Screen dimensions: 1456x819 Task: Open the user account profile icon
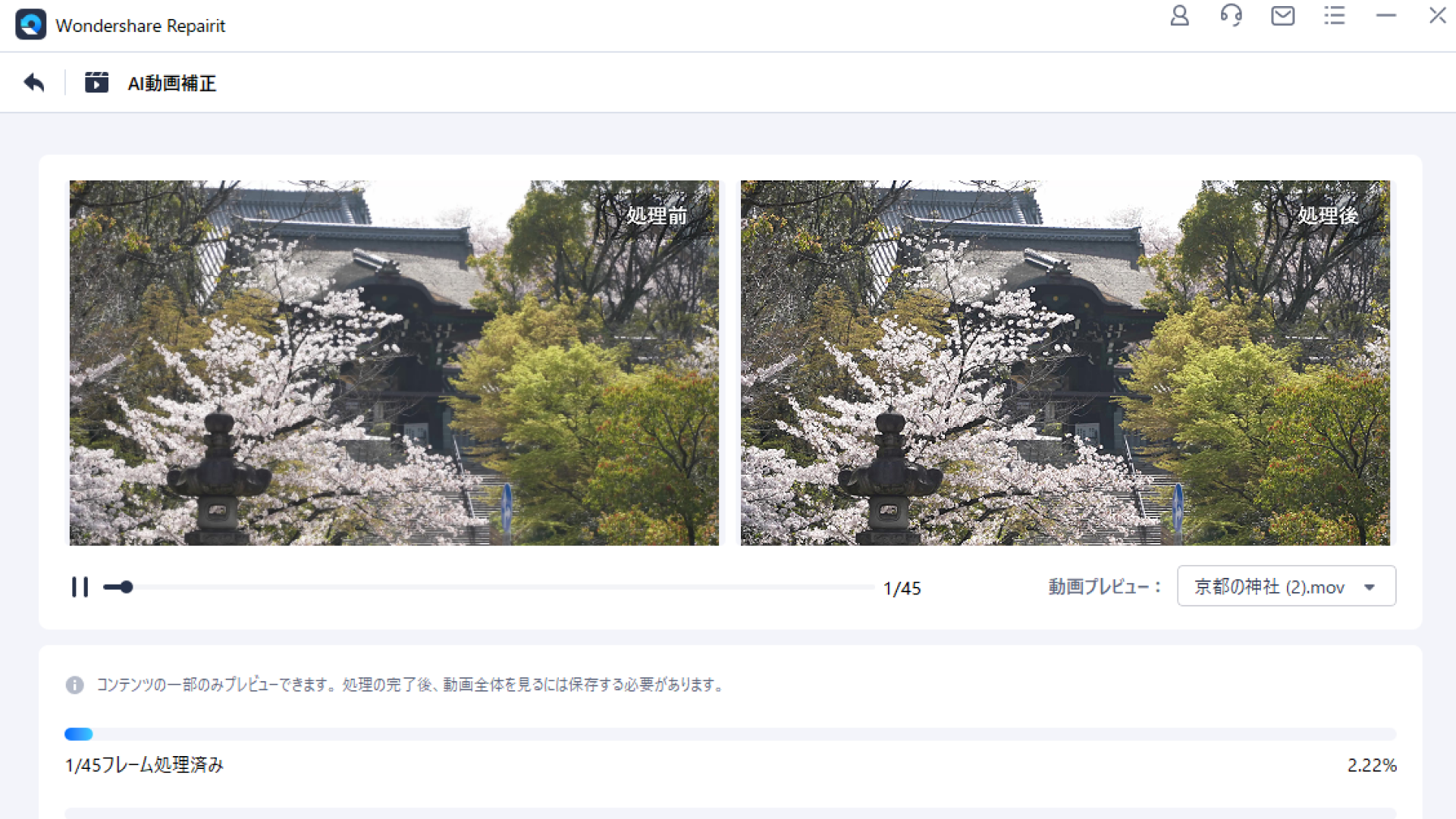pyautogui.click(x=1179, y=16)
